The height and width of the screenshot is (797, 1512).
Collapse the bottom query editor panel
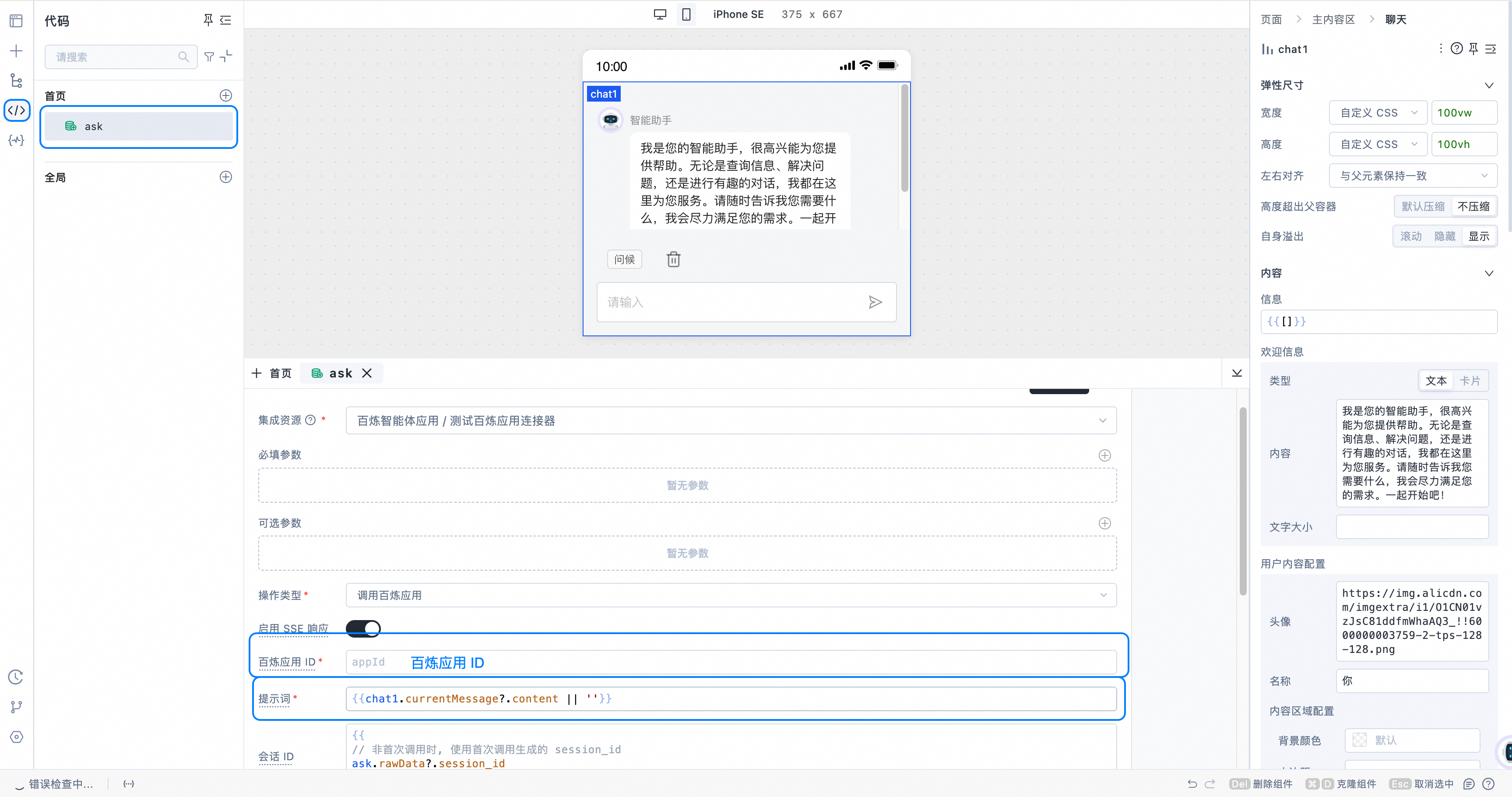click(x=1237, y=373)
